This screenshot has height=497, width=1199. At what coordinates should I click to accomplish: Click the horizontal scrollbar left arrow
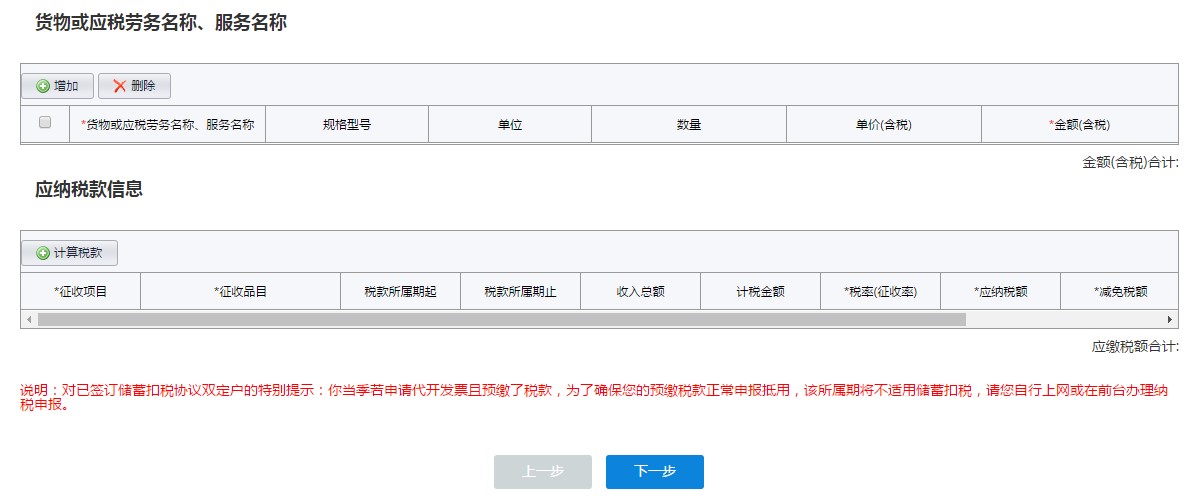[x=28, y=319]
